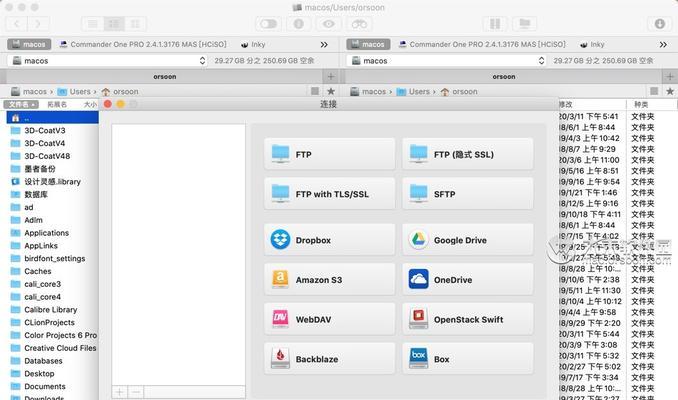Screen dimensions: 678x400
Task: Toggle hidden files switch in toolbar
Action: tap(268, 24)
